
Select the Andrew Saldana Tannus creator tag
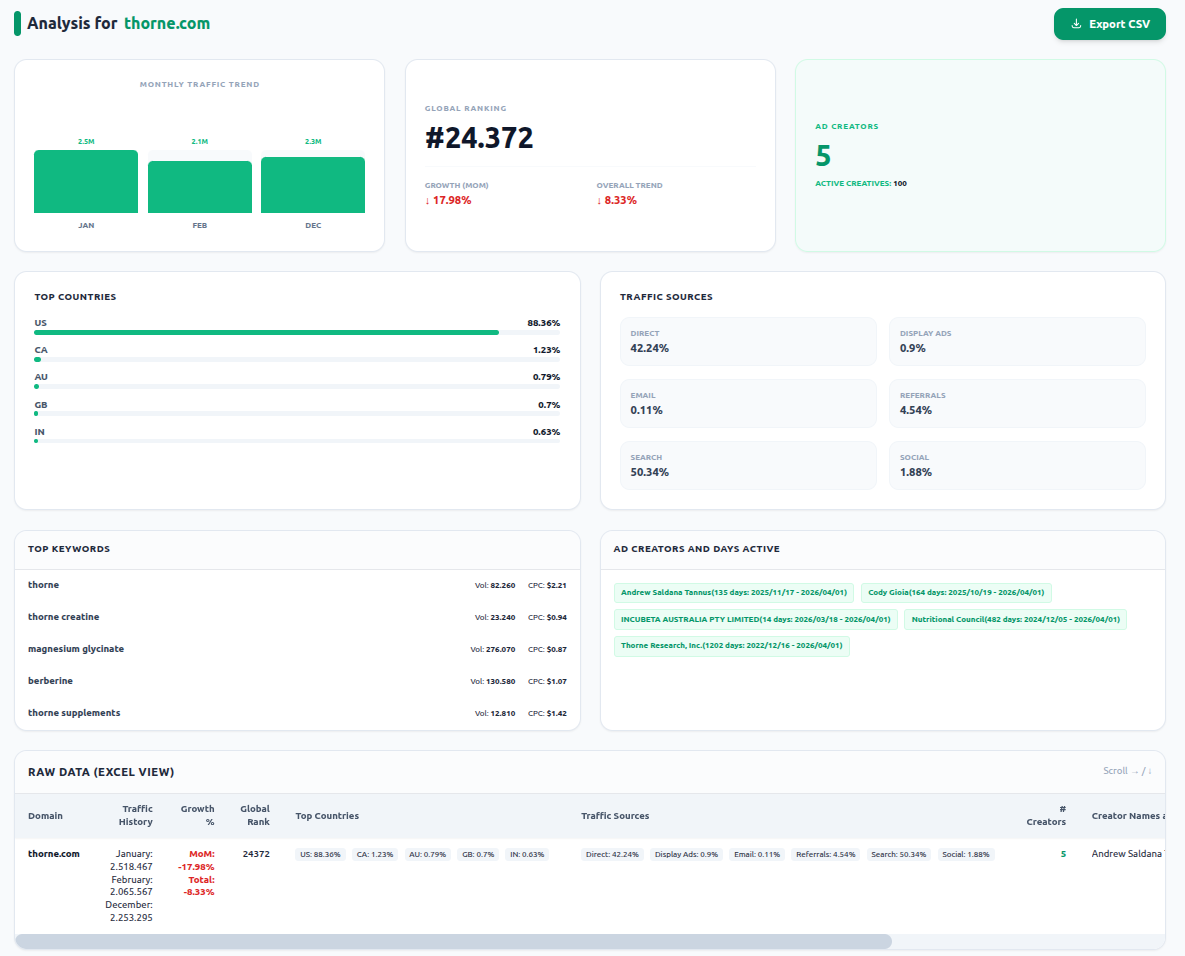point(734,592)
